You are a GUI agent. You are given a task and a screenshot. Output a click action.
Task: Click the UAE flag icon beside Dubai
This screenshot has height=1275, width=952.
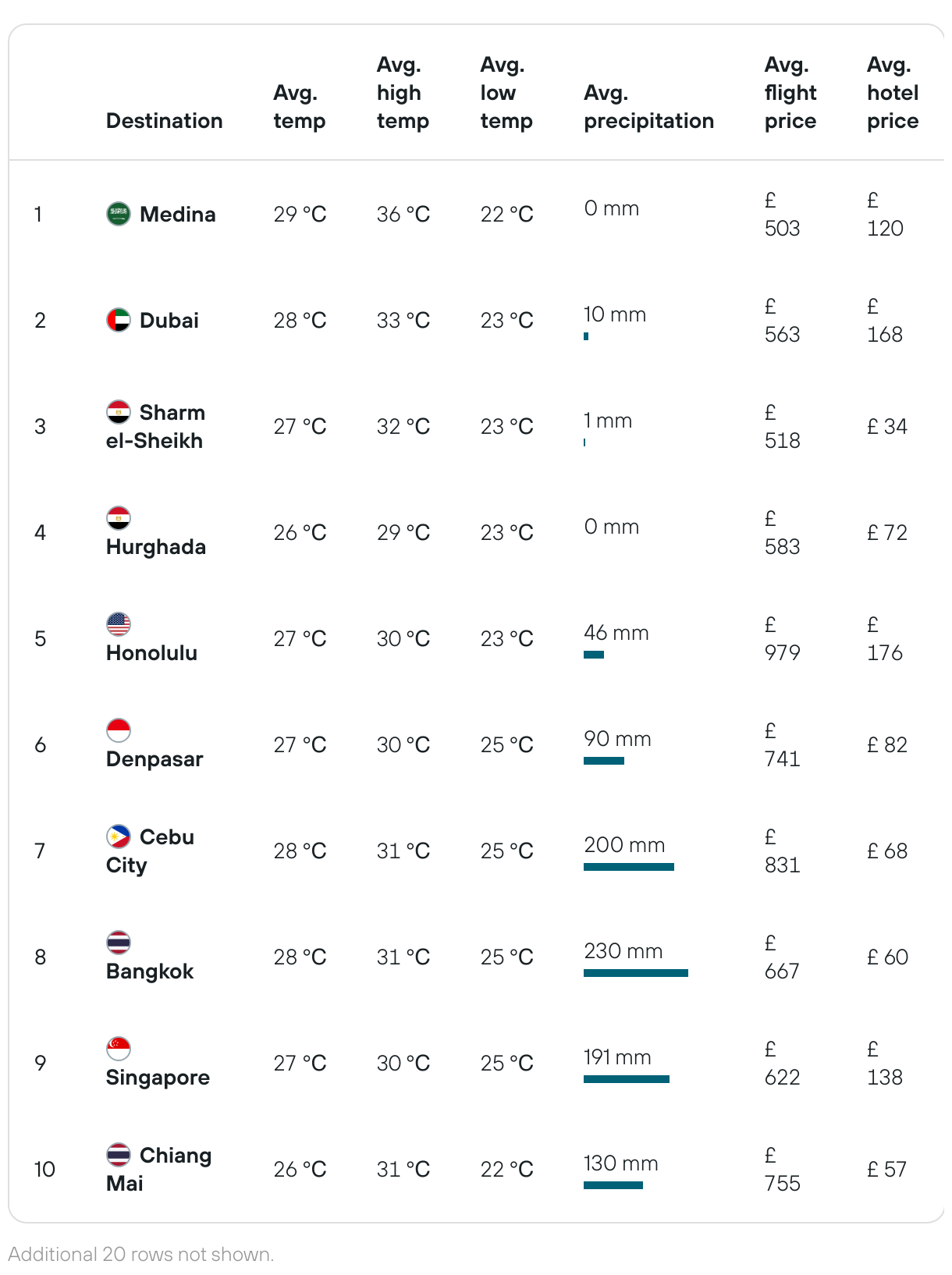tap(119, 320)
